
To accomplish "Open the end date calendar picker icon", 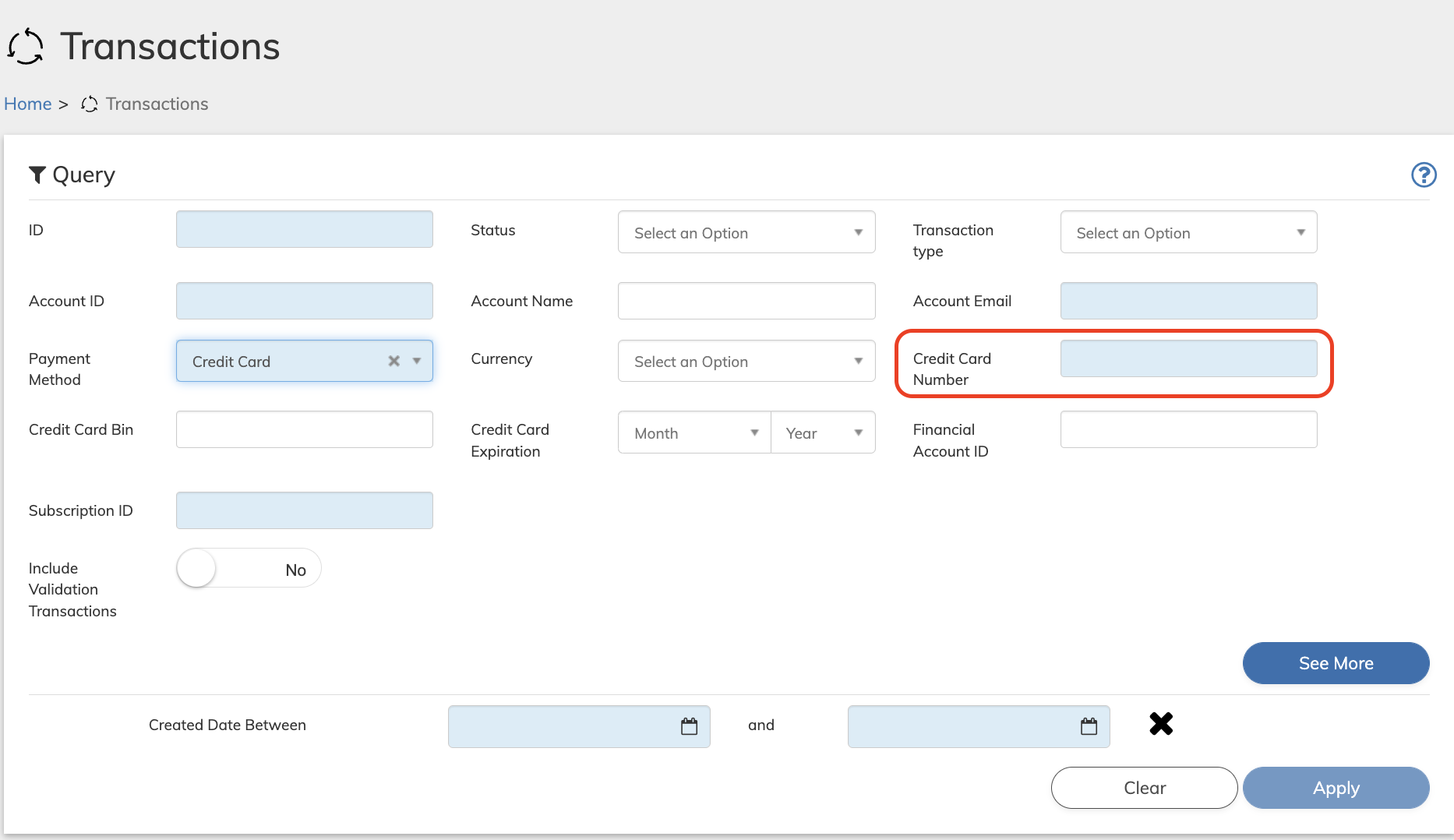I will (1089, 726).
